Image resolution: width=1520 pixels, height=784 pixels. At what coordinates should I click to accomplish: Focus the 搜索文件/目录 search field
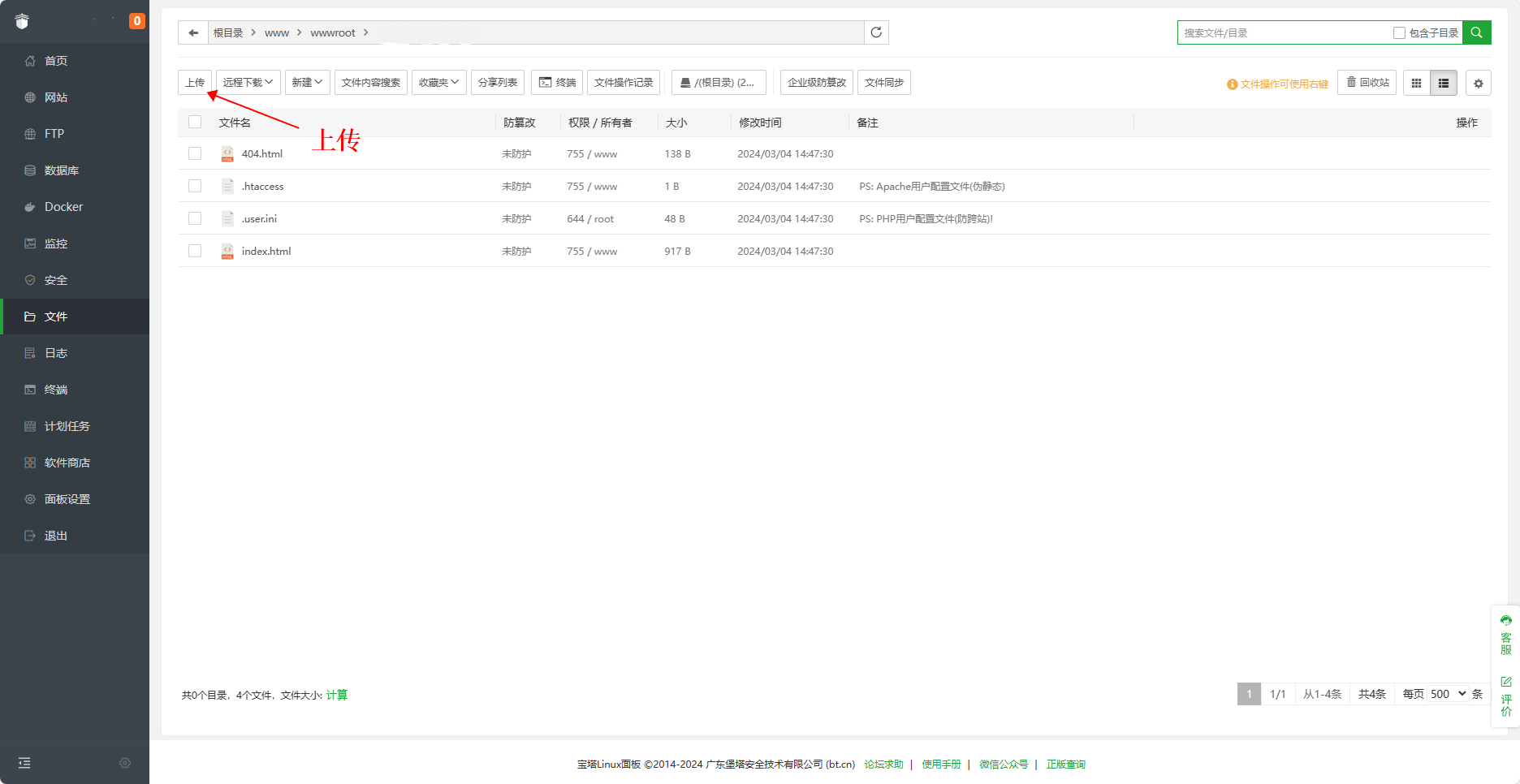point(1283,32)
